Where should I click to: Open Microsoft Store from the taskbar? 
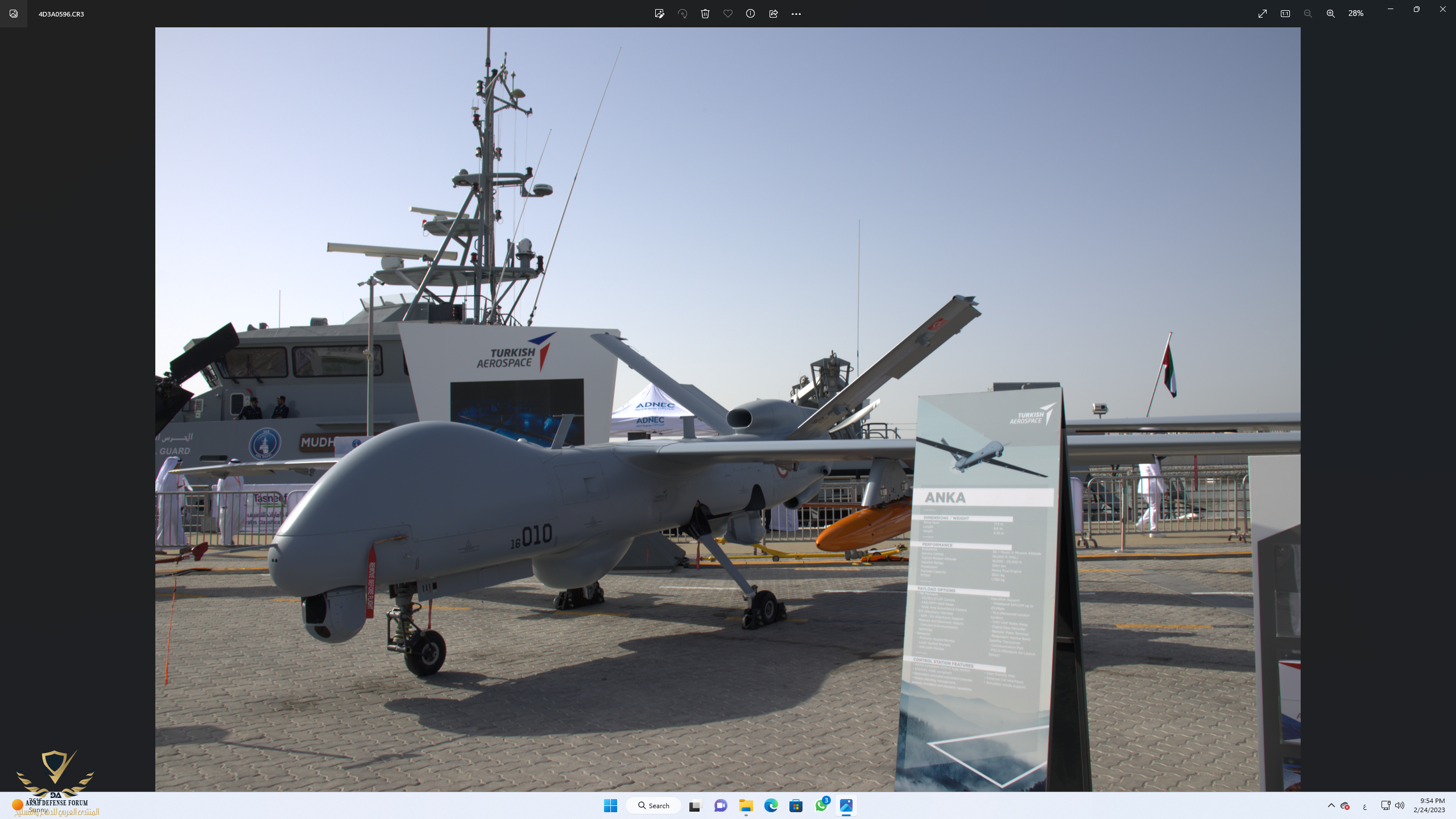[796, 805]
